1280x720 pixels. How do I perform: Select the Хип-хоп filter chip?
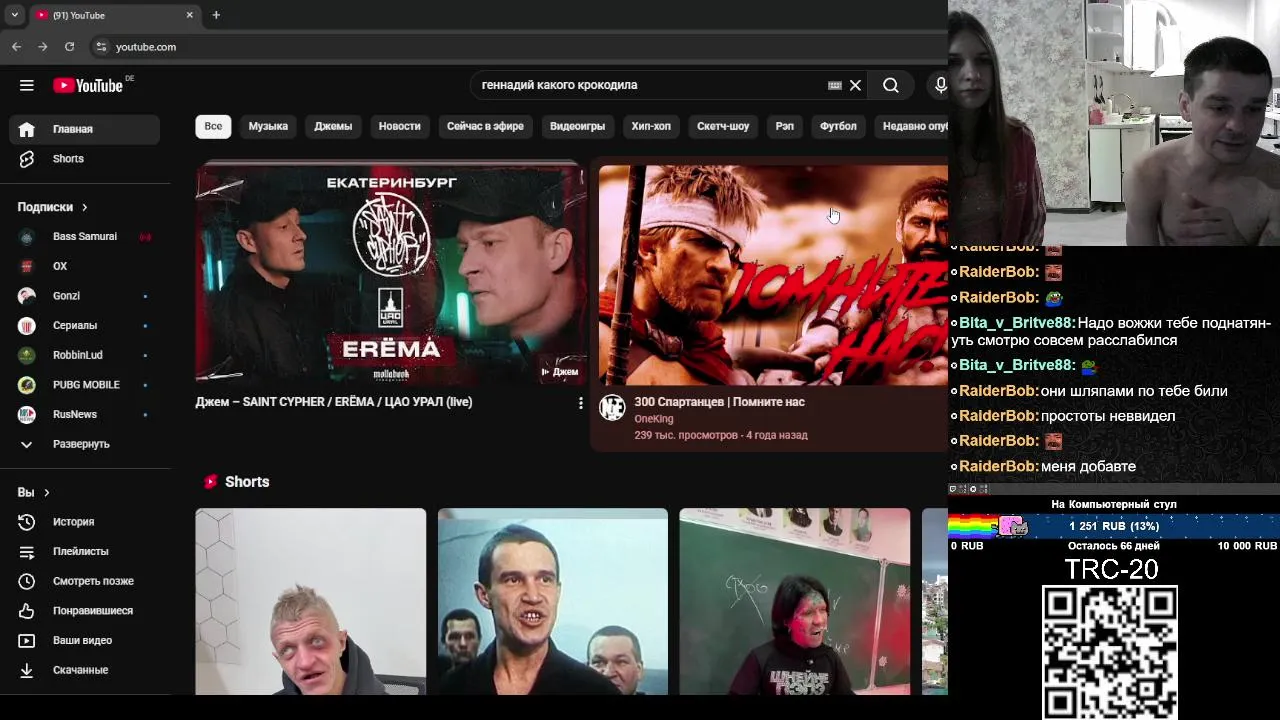pos(651,126)
